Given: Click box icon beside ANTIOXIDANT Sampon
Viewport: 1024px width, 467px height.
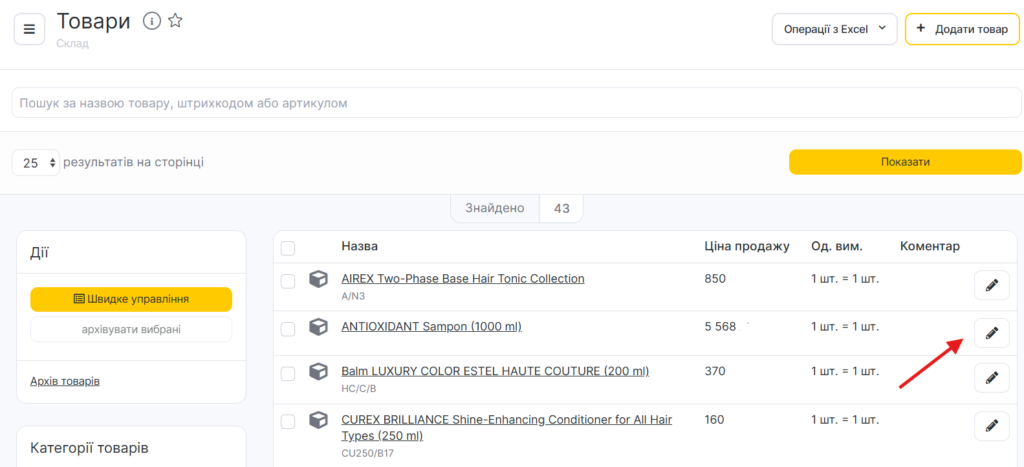Looking at the screenshot, I should (x=318, y=327).
